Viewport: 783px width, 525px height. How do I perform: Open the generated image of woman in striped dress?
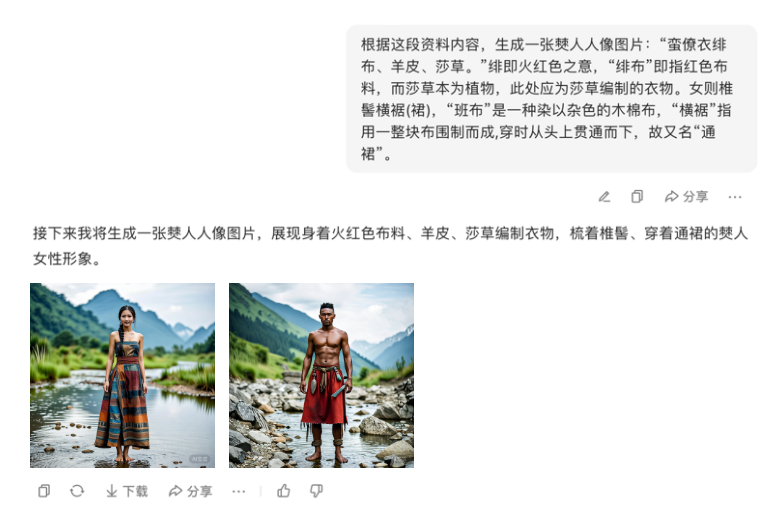122,376
